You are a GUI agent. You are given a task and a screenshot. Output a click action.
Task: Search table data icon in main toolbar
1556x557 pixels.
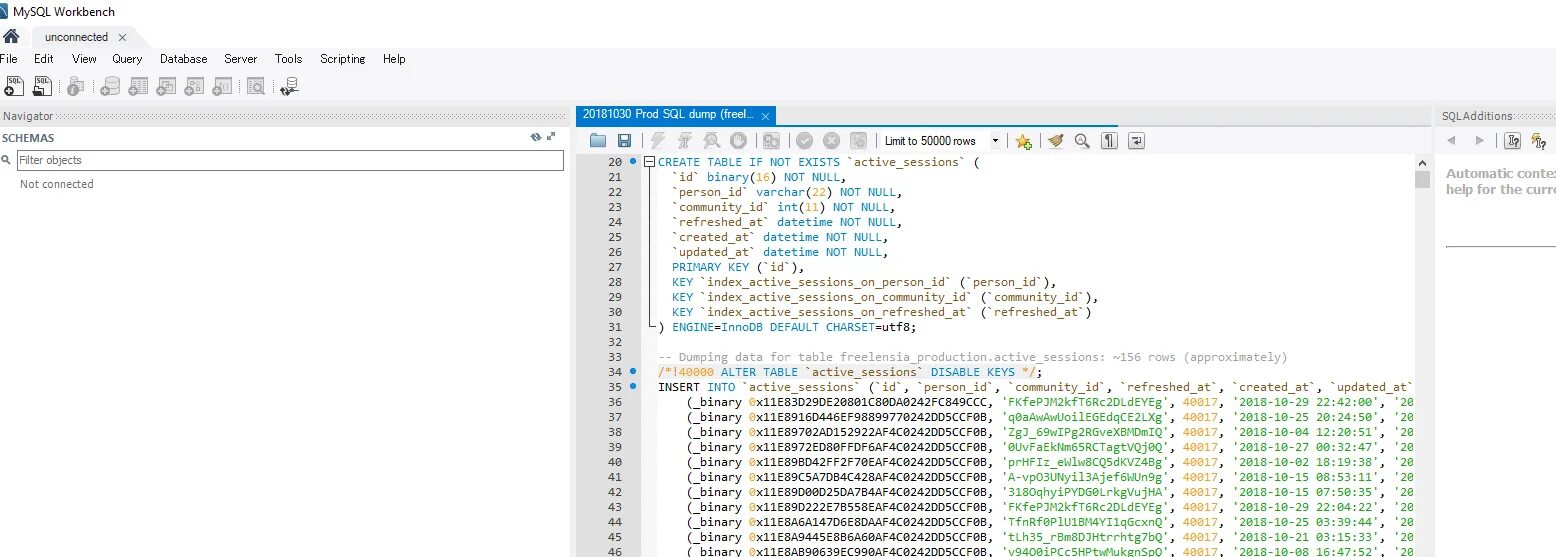(x=256, y=87)
